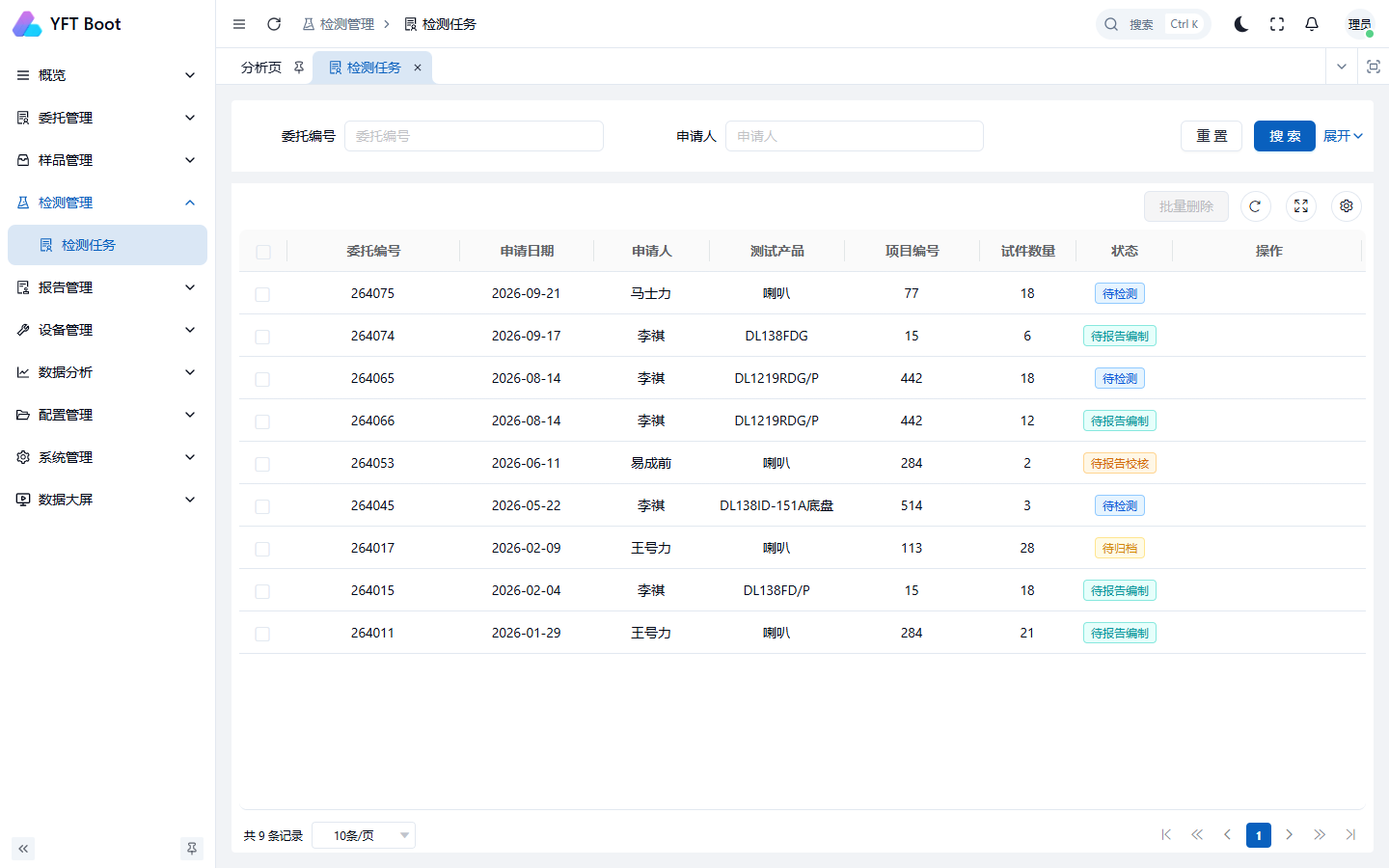The image size is (1389, 868).
Task: Switch to the 分析页 tab
Action: click(x=261, y=68)
